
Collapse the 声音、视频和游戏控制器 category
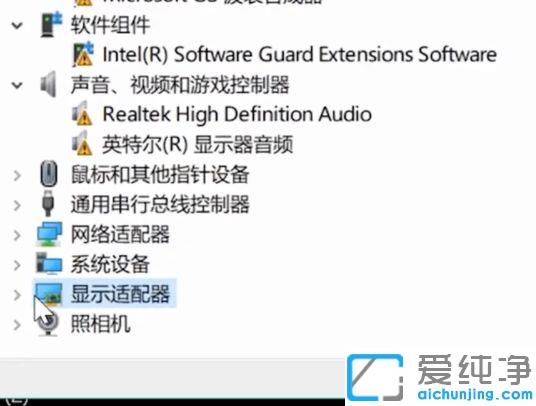coord(17,85)
